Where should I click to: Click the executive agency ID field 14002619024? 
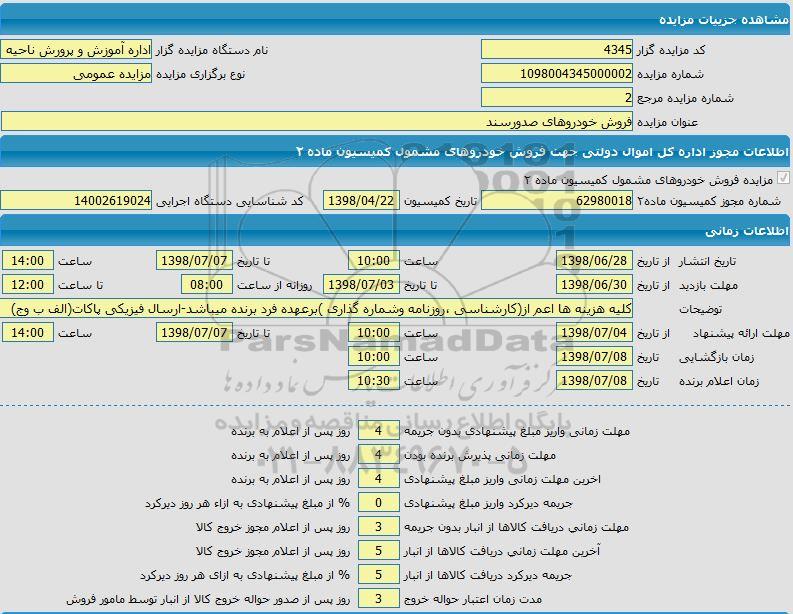point(76,200)
